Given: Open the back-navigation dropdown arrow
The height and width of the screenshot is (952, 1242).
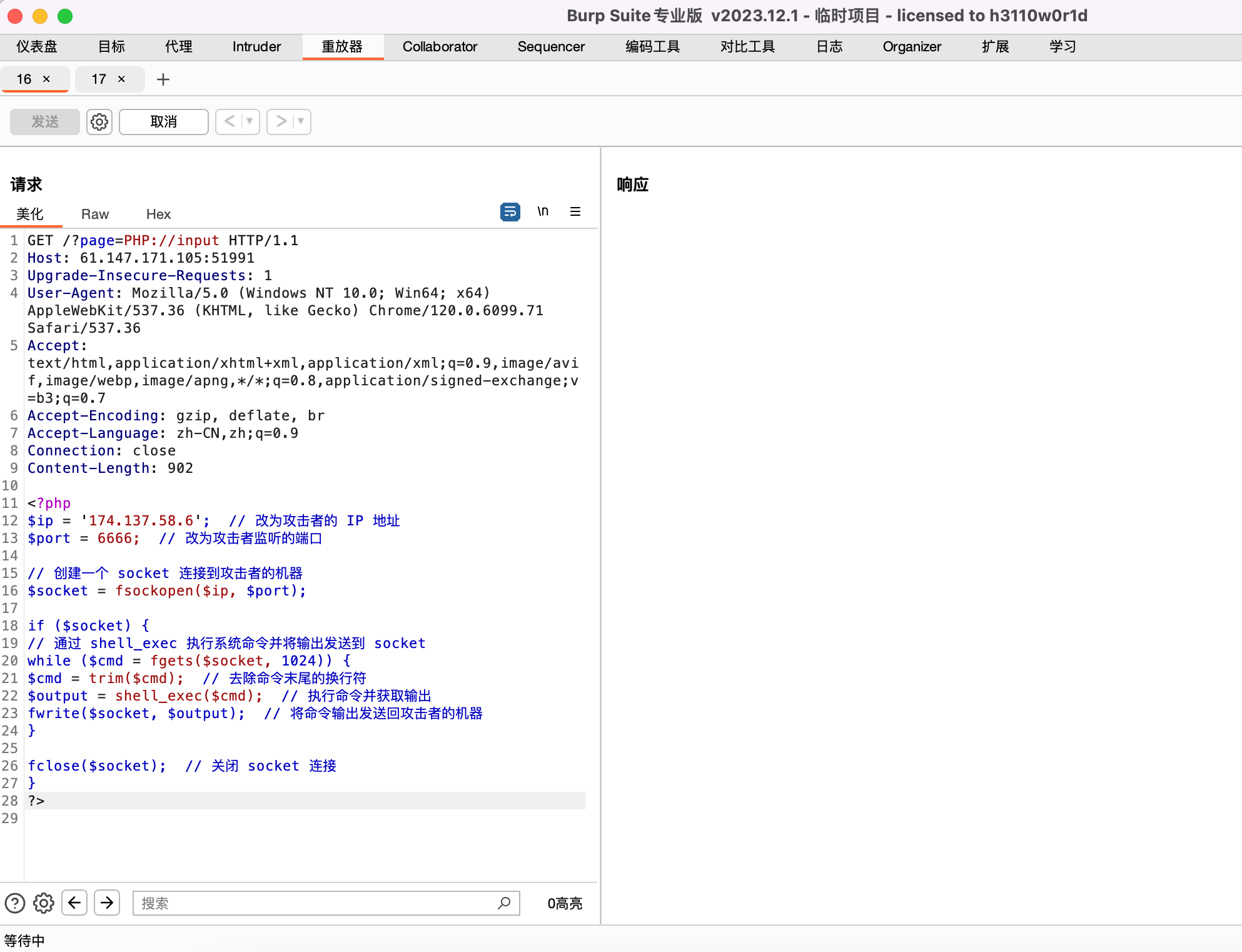Looking at the screenshot, I should tap(248, 121).
